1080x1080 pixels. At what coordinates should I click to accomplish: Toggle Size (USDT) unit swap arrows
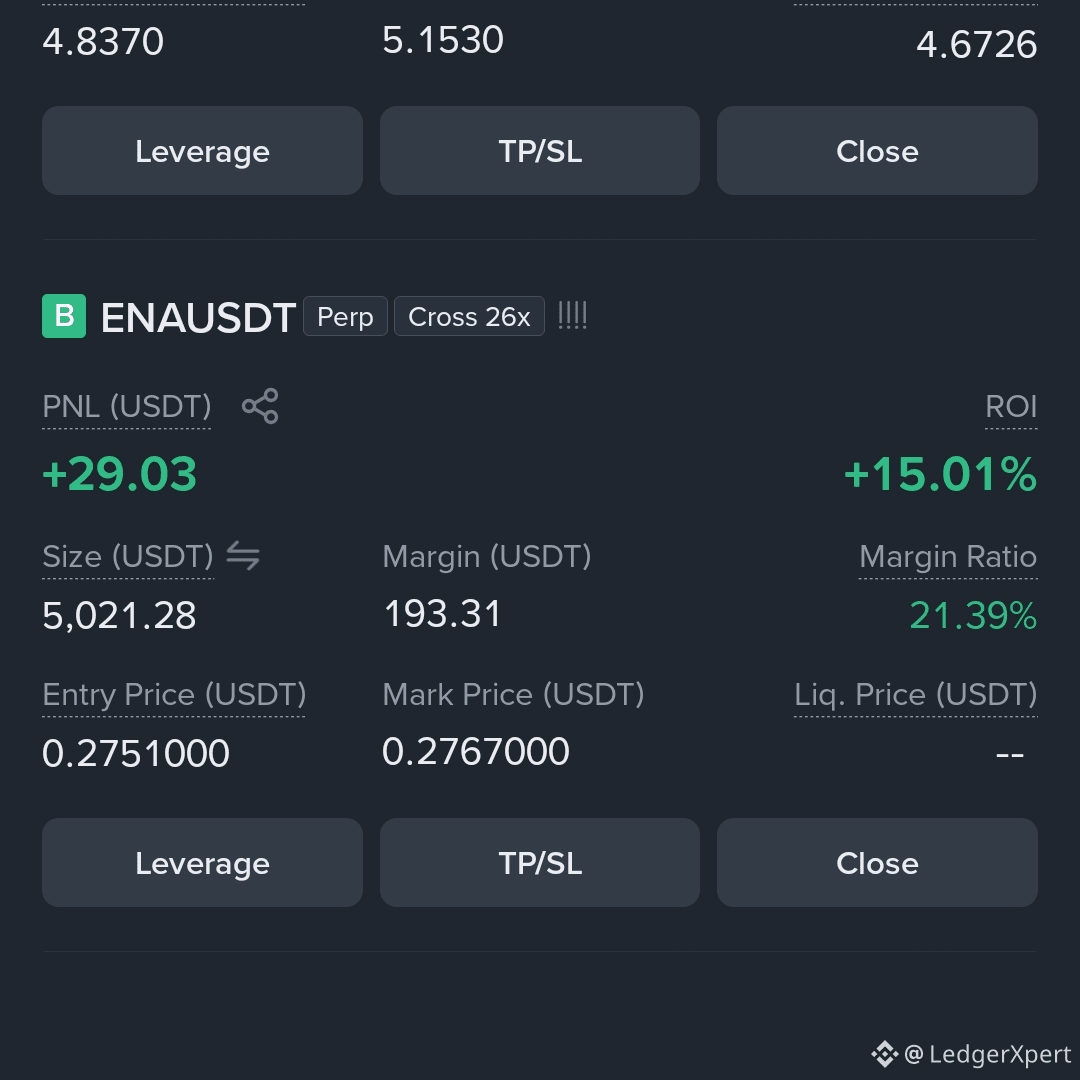243,556
